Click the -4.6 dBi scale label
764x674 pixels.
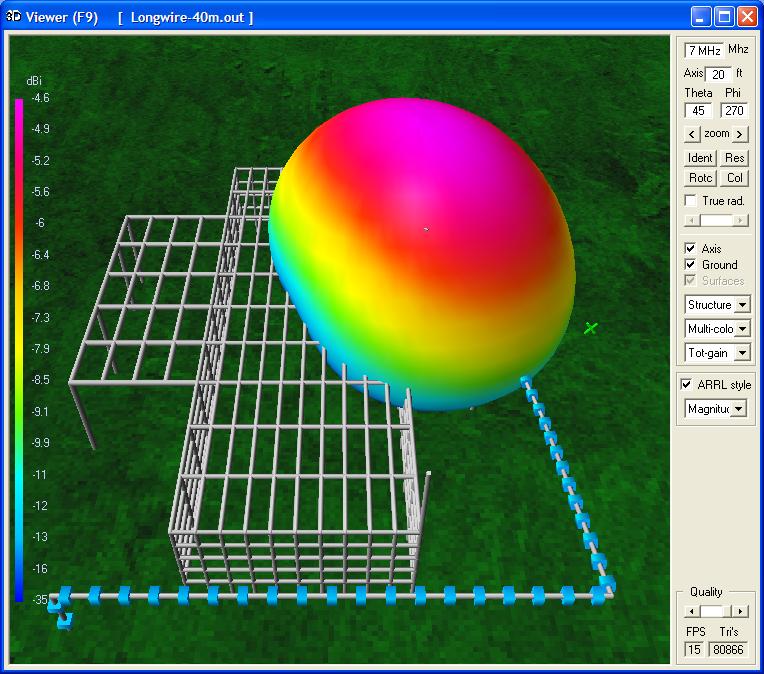[40, 98]
